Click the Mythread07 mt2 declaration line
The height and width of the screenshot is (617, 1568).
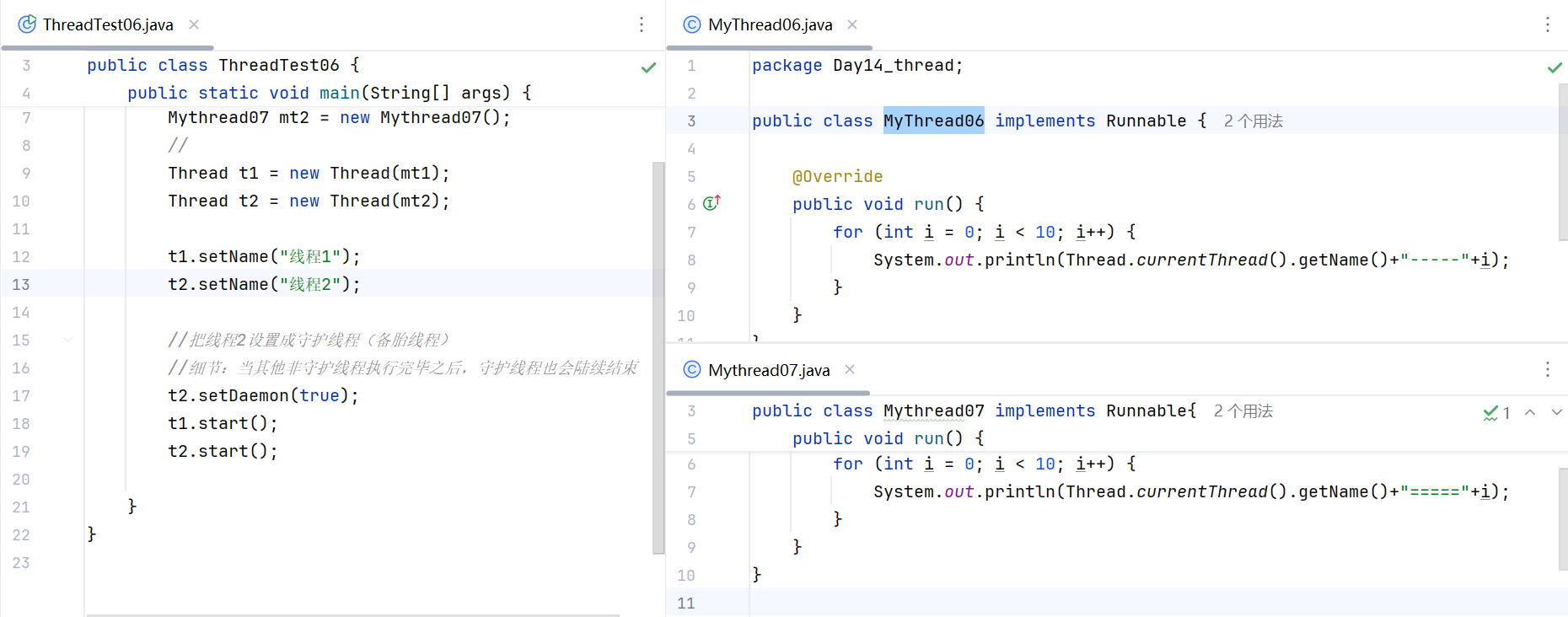tap(339, 117)
